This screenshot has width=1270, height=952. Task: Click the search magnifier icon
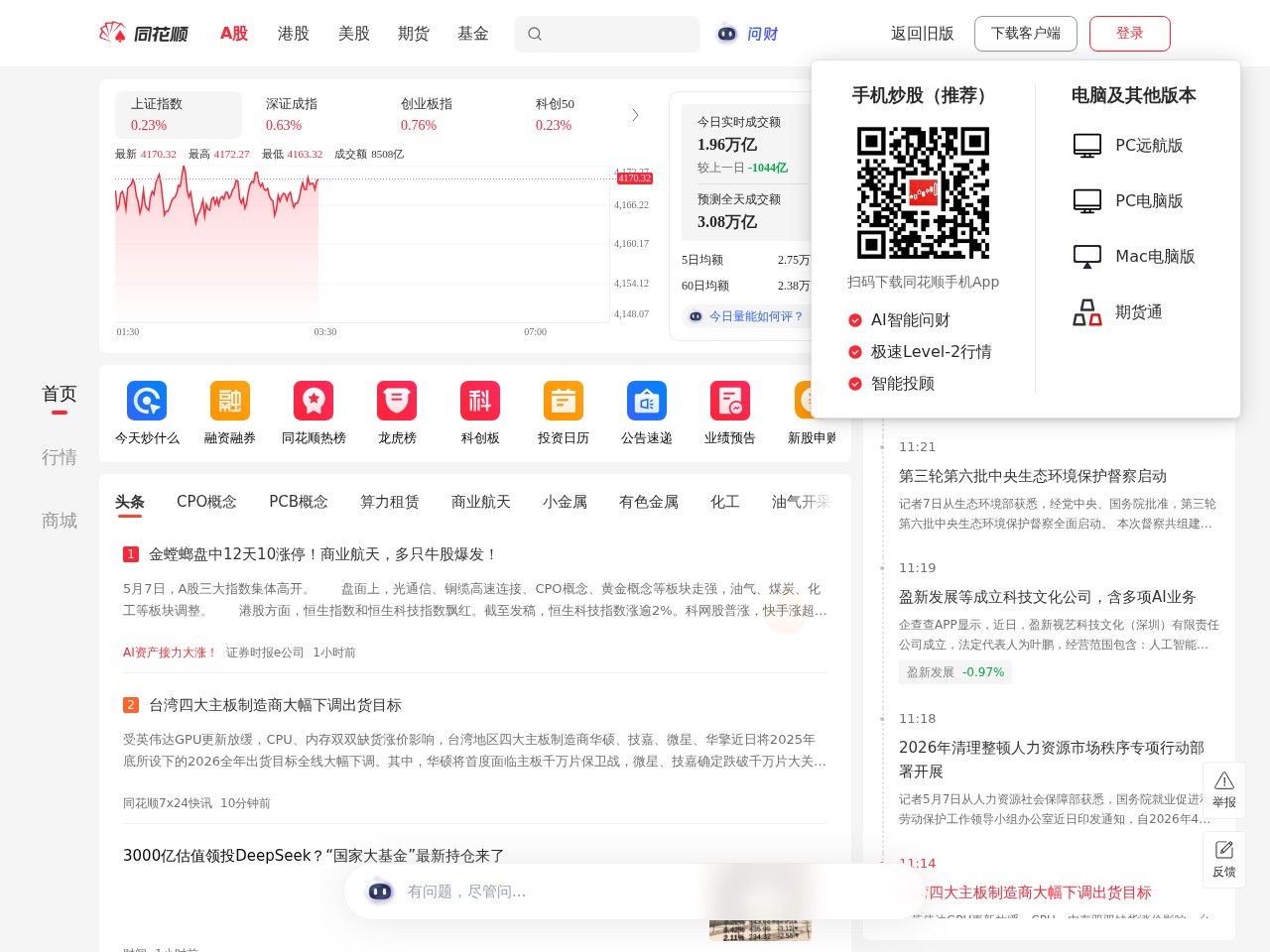pos(535,34)
